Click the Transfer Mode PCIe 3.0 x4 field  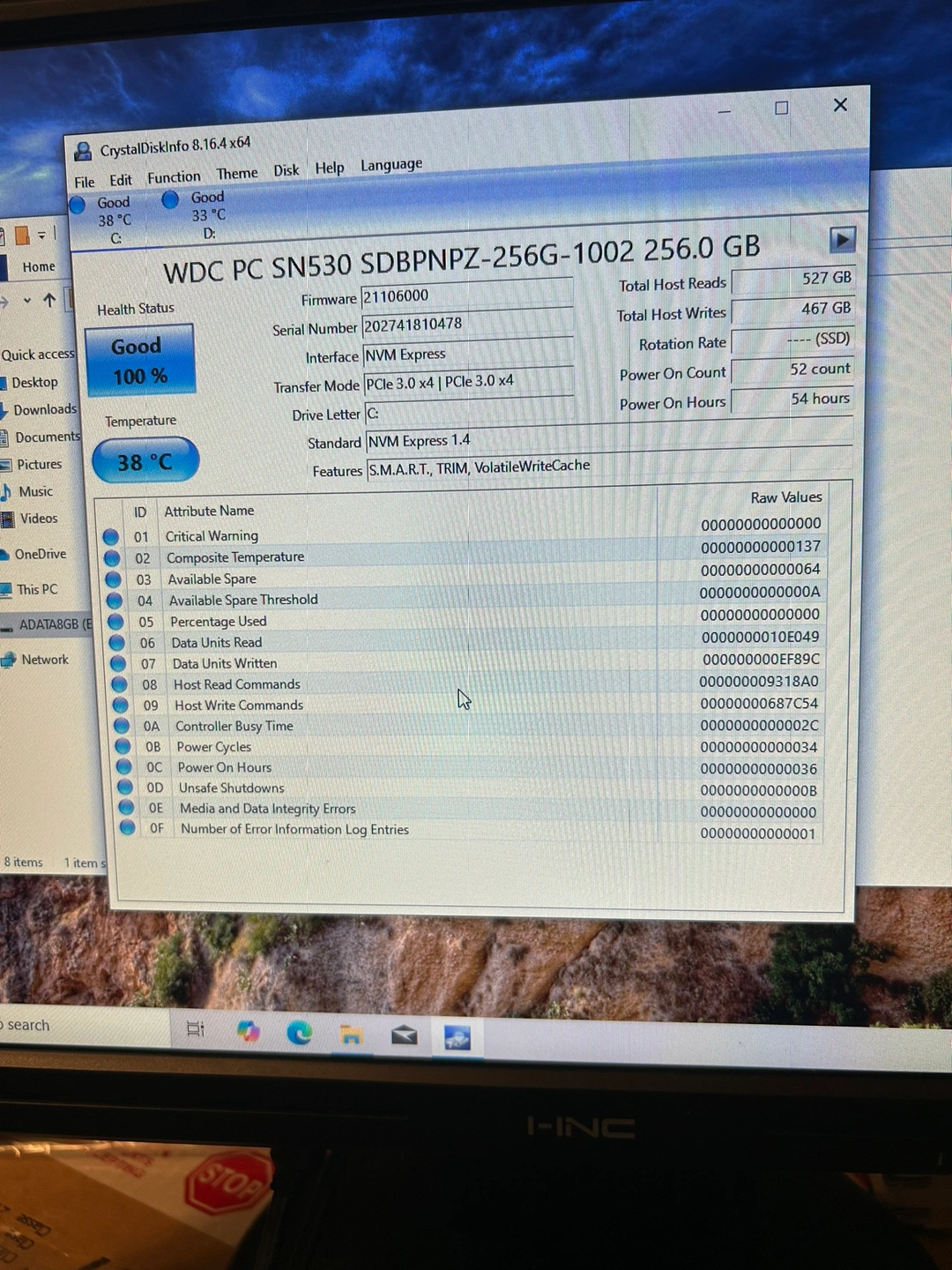tap(469, 382)
